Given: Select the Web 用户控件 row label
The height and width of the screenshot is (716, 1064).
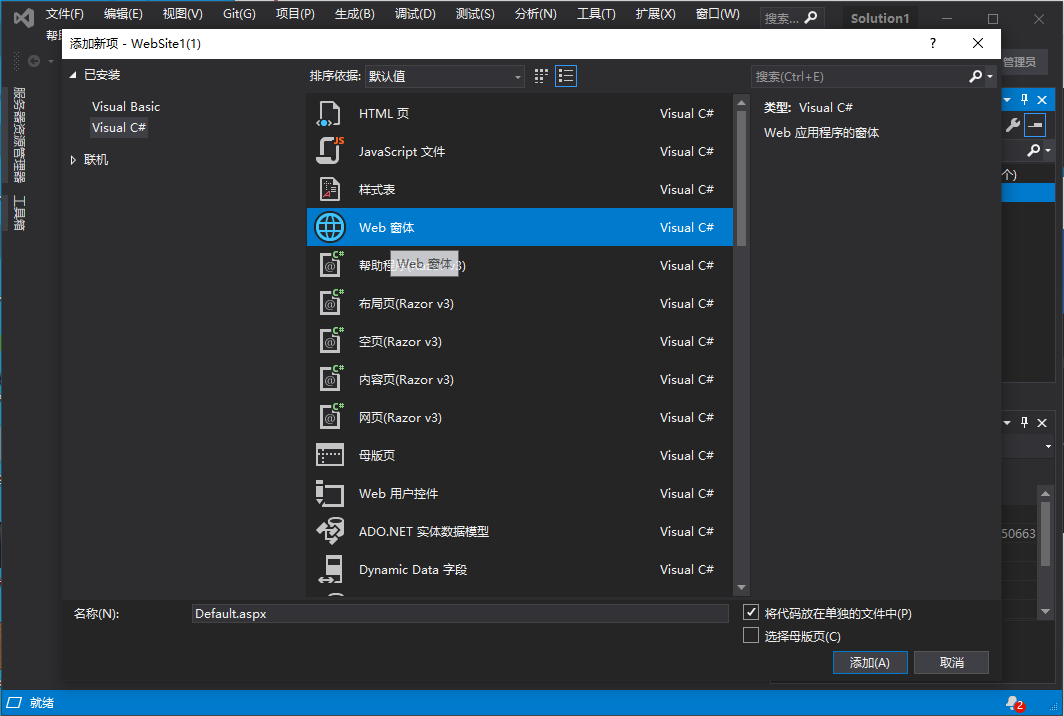Looking at the screenshot, I should coord(398,493).
